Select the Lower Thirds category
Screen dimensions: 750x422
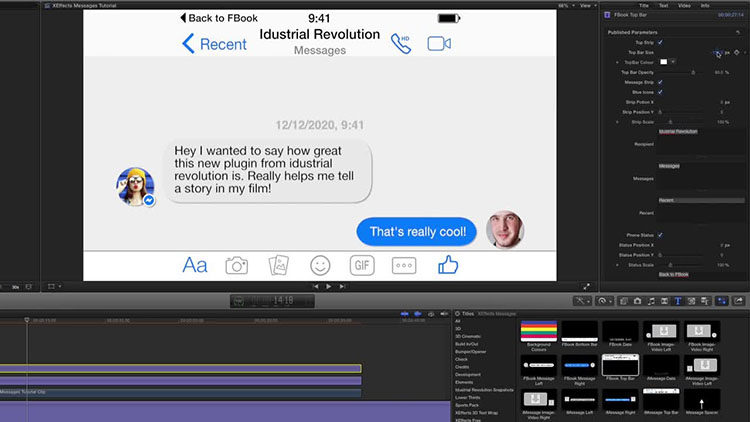[x=467, y=398]
